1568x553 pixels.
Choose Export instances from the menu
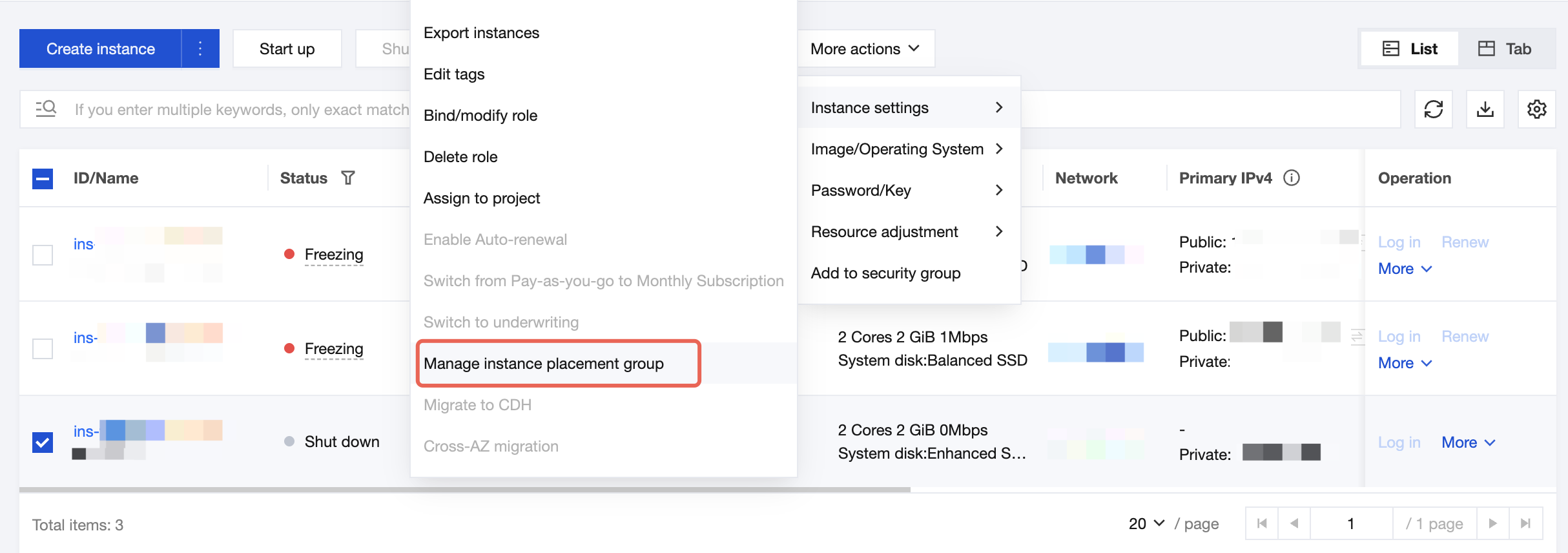point(481,33)
